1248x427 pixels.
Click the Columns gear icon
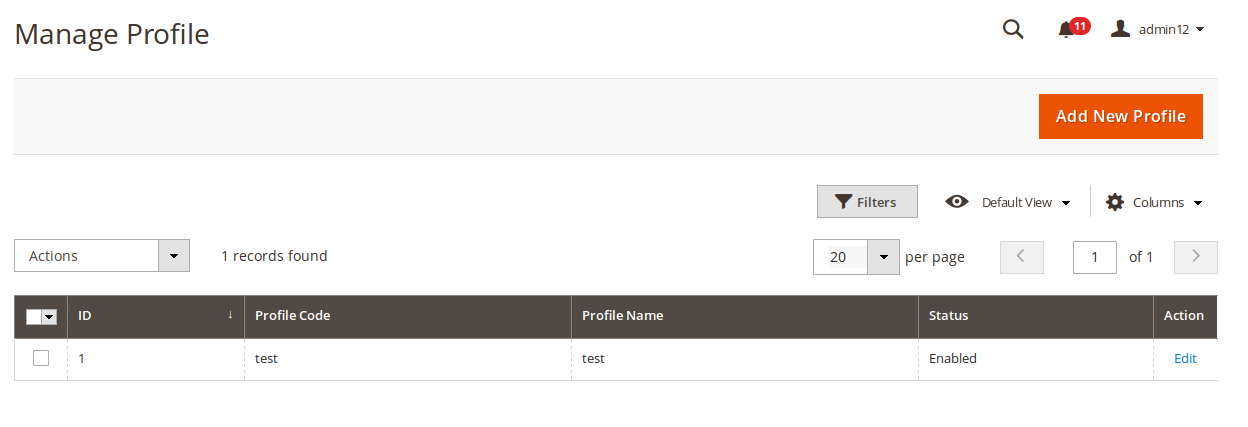tap(1115, 202)
